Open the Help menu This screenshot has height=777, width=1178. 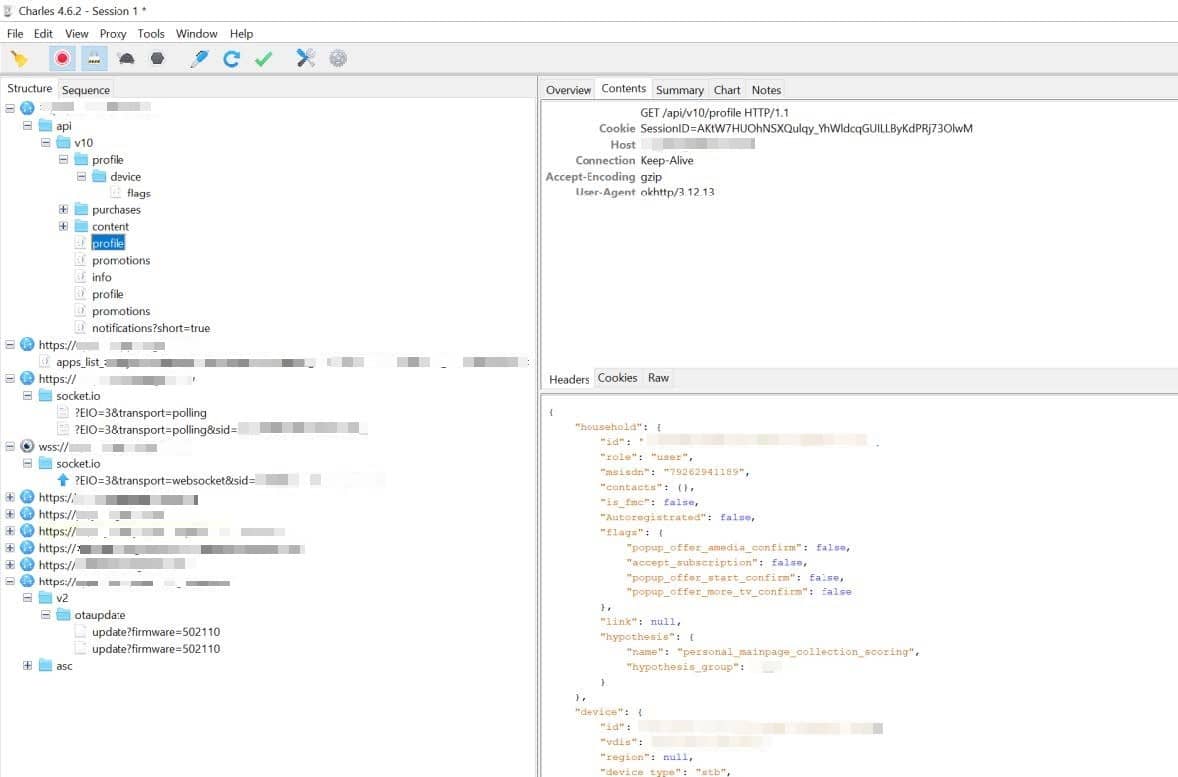point(241,34)
